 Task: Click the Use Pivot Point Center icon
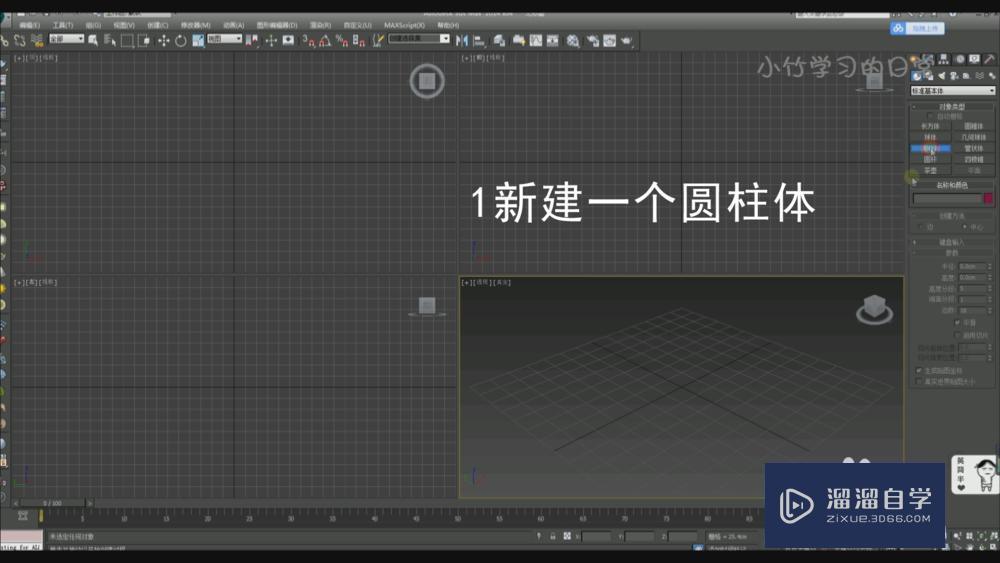click(x=253, y=41)
